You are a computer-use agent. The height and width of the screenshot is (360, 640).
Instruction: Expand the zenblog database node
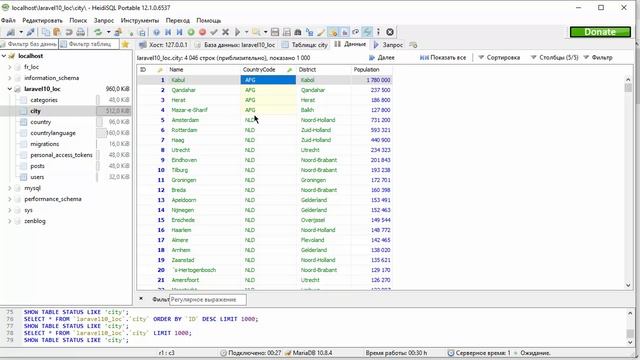click(x=10, y=221)
